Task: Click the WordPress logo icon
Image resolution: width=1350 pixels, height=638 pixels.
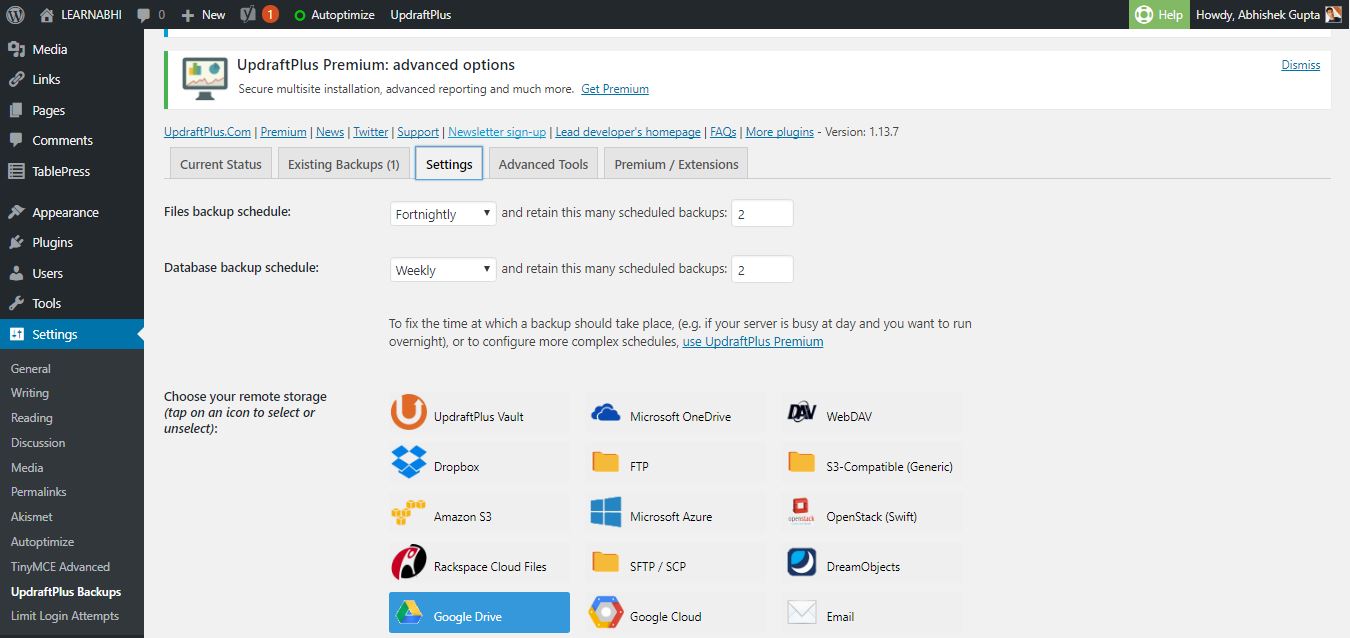Action: click(x=15, y=15)
